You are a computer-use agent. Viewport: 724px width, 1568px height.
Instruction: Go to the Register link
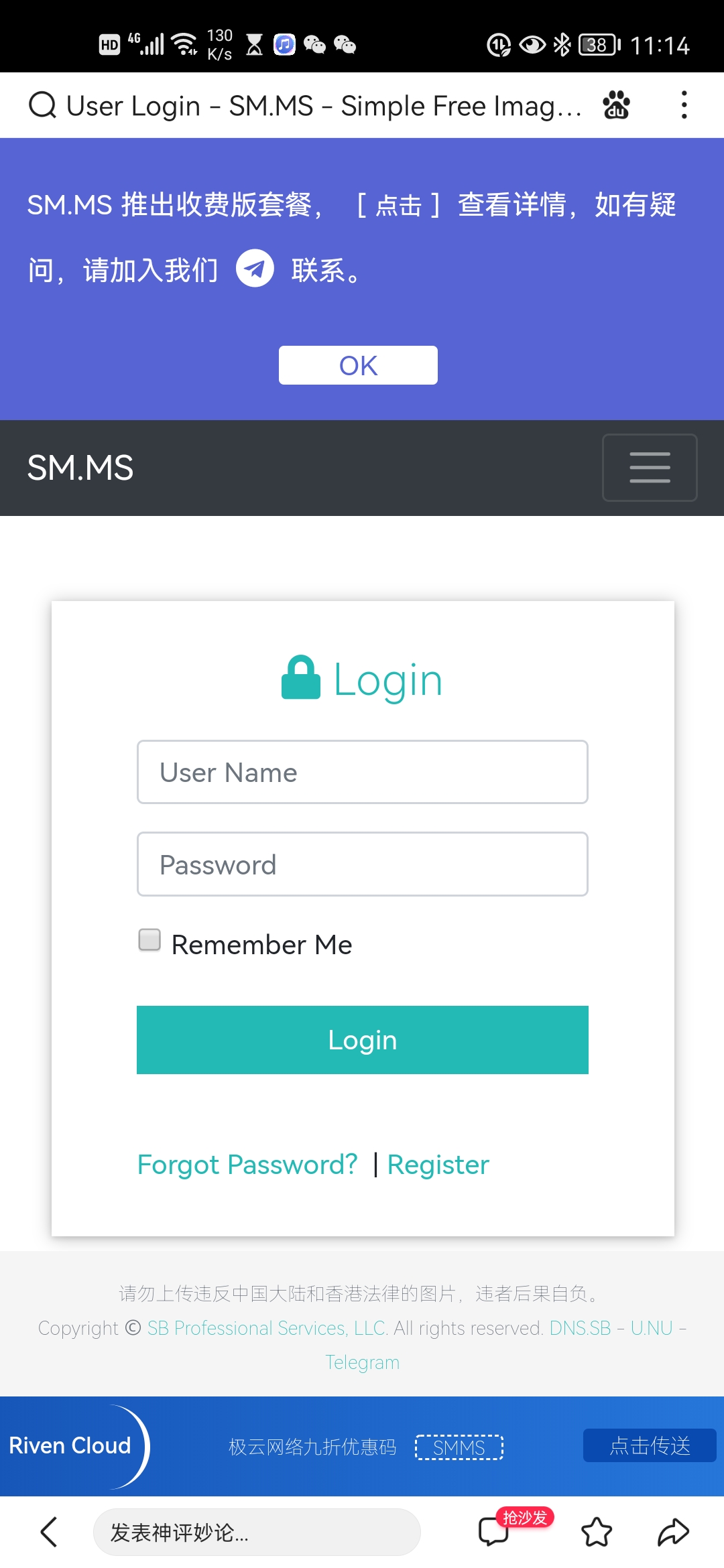click(x=438, y=1165)
